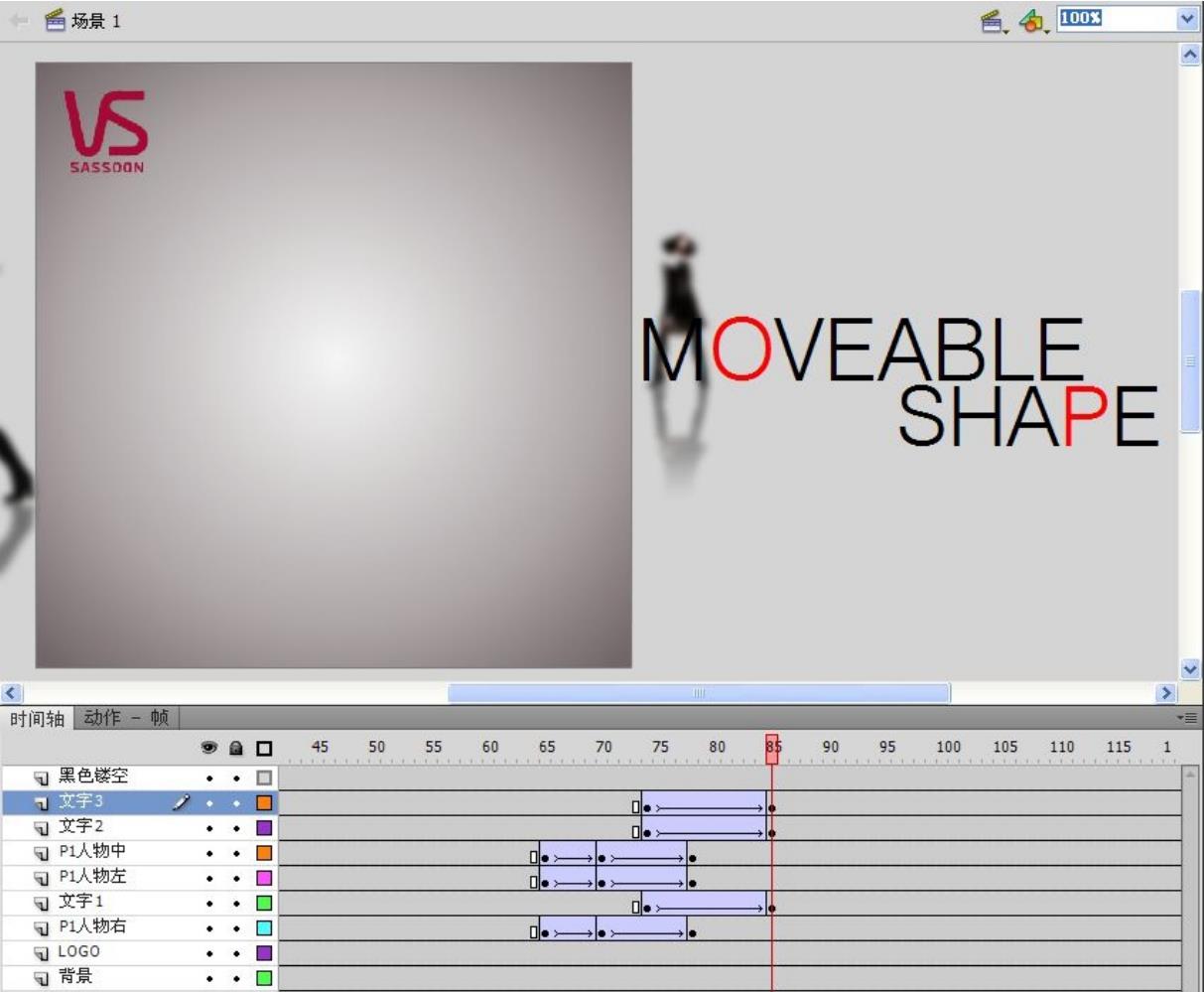This screenshot has width=1204, height=992.
Task: Click the P1人物右 layer cyan outline swatch
Action: [x=264, y=927]
